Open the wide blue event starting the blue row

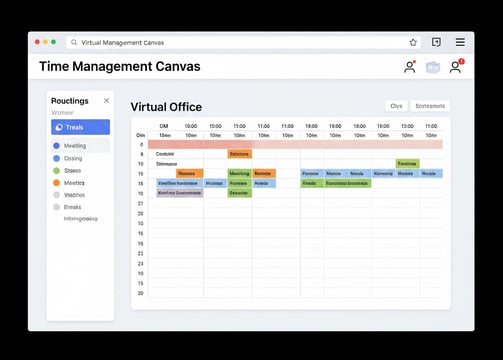click(179, 183)
